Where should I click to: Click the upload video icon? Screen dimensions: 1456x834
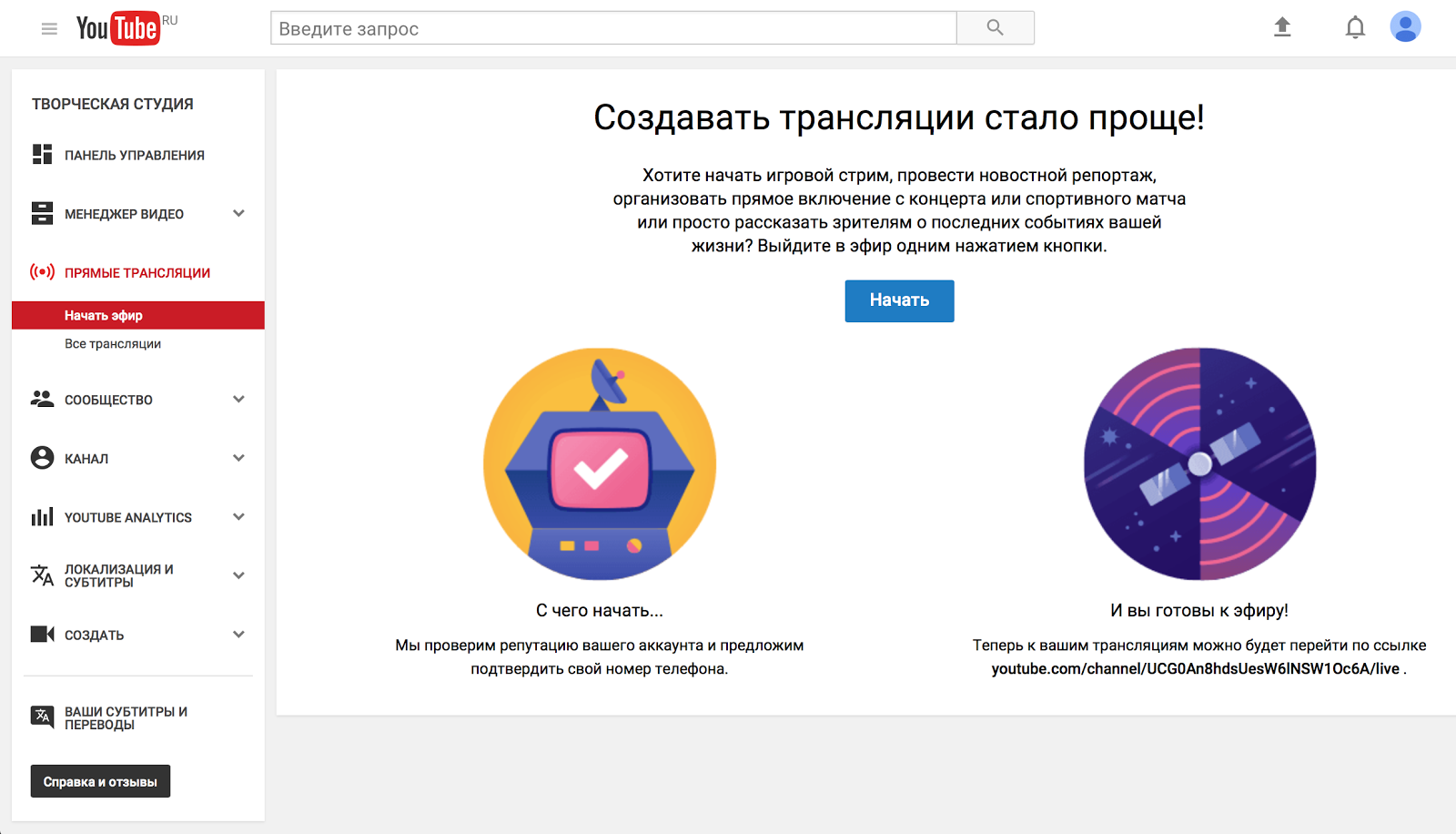(1282, 27)
